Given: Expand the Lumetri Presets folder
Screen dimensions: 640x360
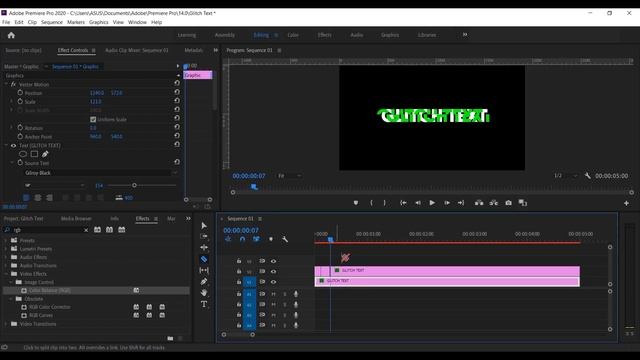Looking at the screenshot, I should 6,249.
